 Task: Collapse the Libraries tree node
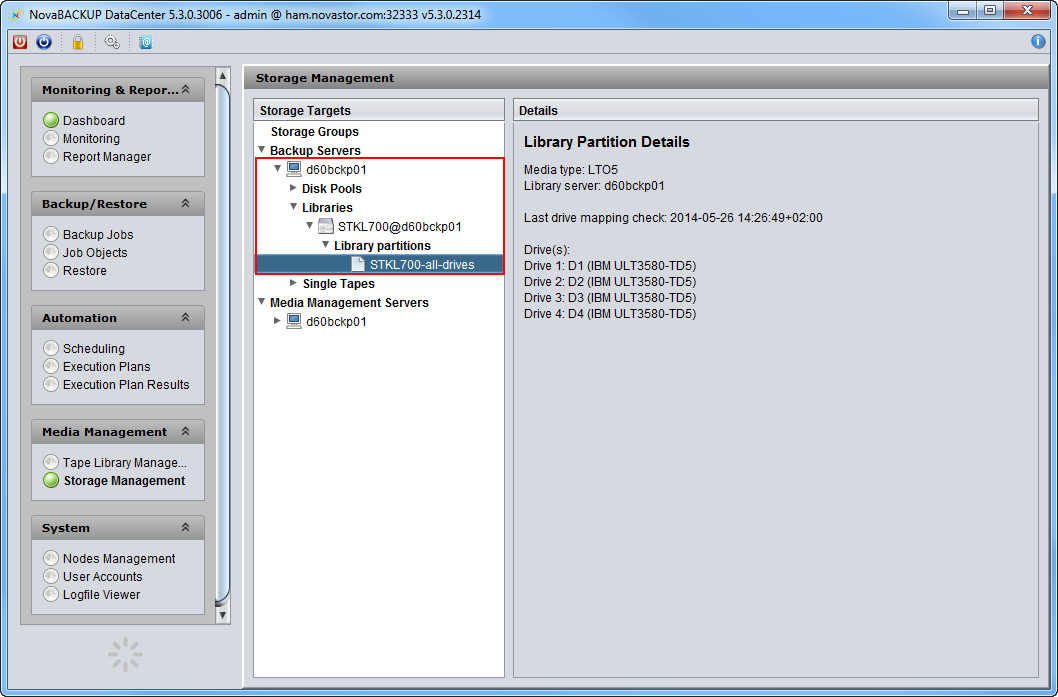click(294, 206)
